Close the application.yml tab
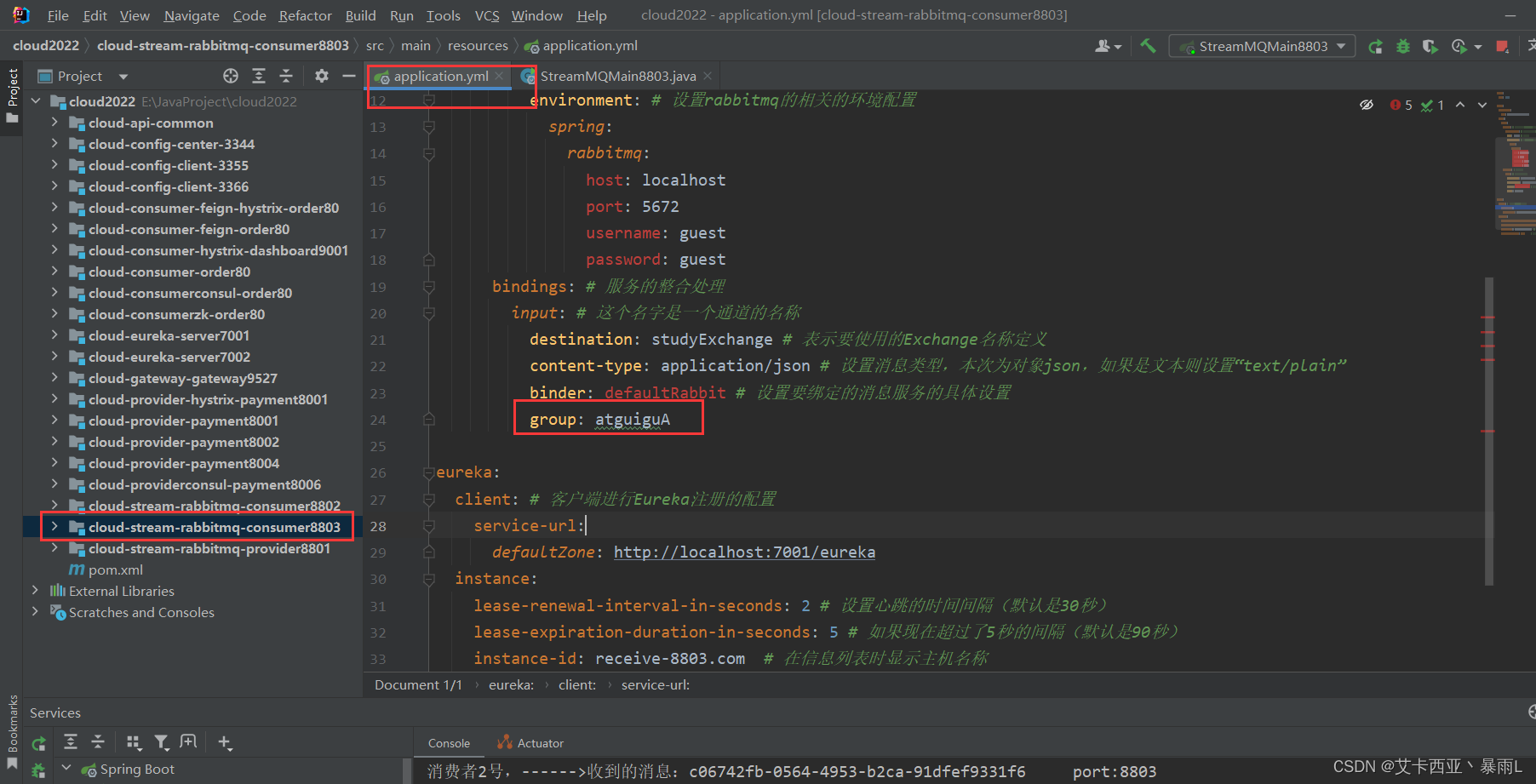1536x784 pixels. 499,77
